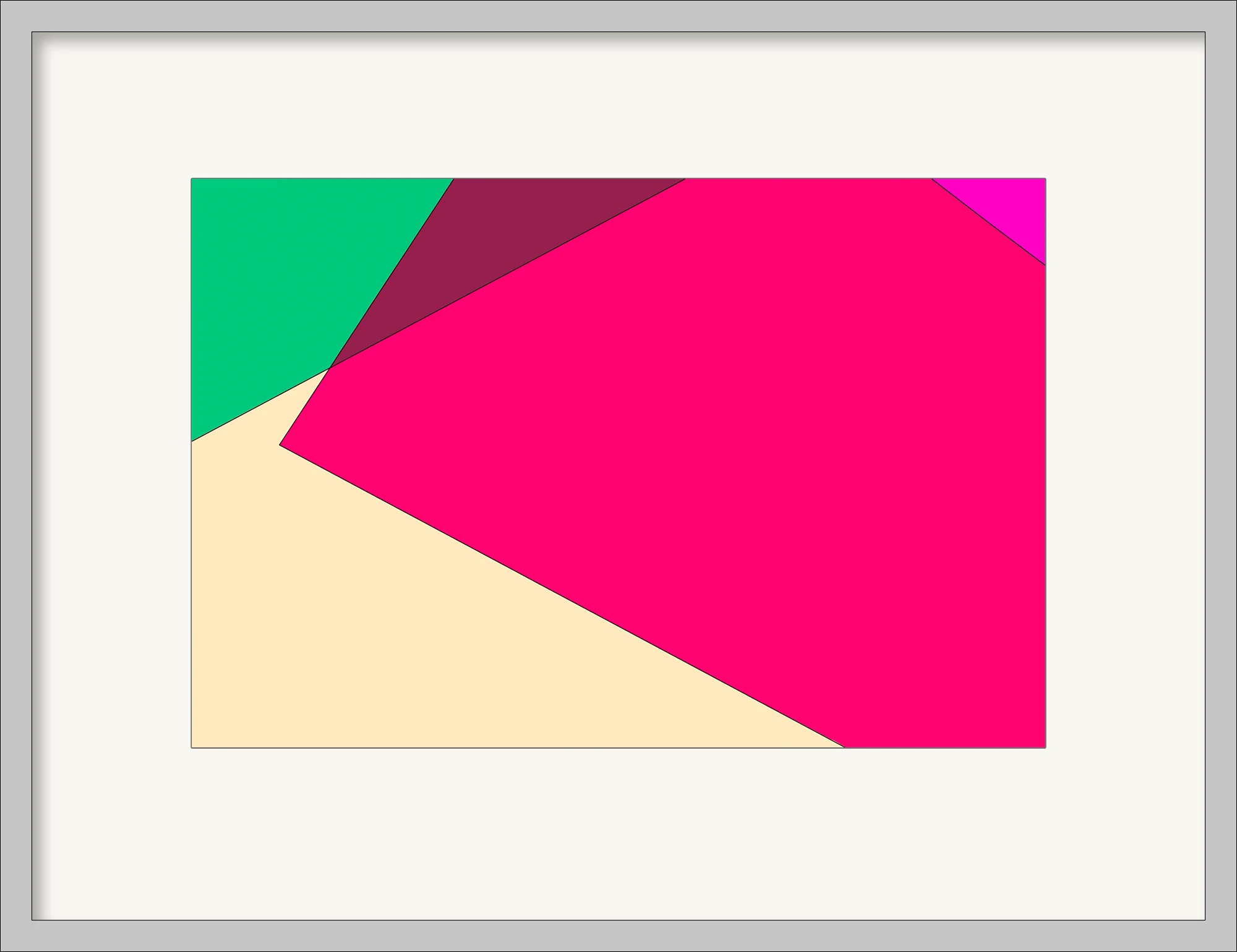The height and width of the screenshot is (952, 1237).
Task: Click the off-white mat below the artwork
Action: [618, 835]
